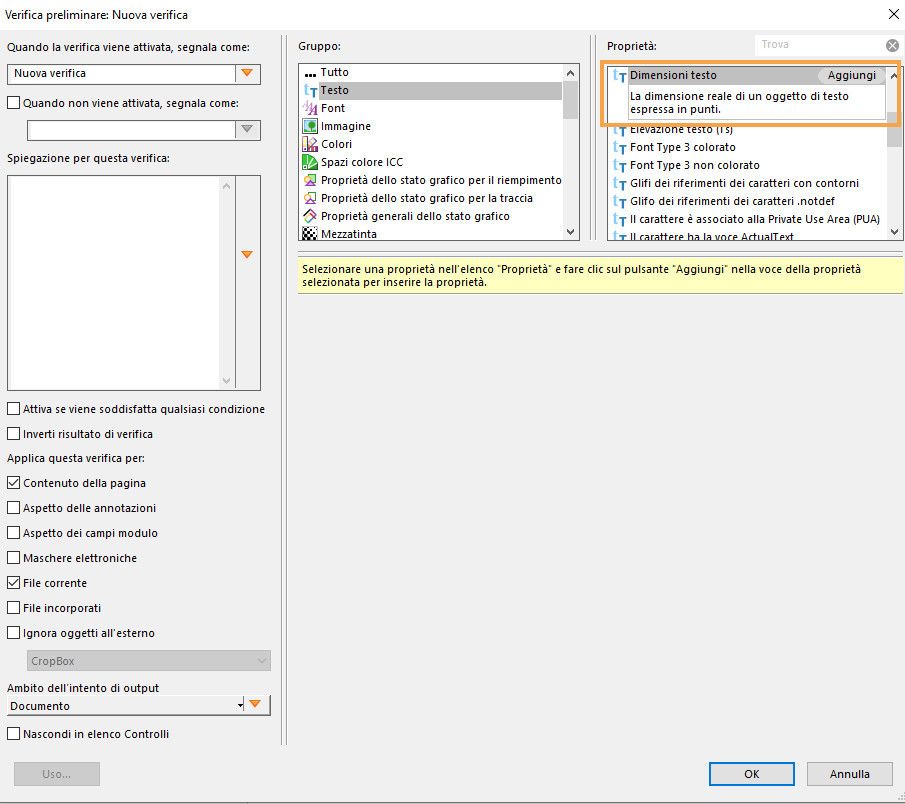The image size is (905, 804).
Task: Click the Gruppo list scroll down arrow
Action: click(570, 232)
